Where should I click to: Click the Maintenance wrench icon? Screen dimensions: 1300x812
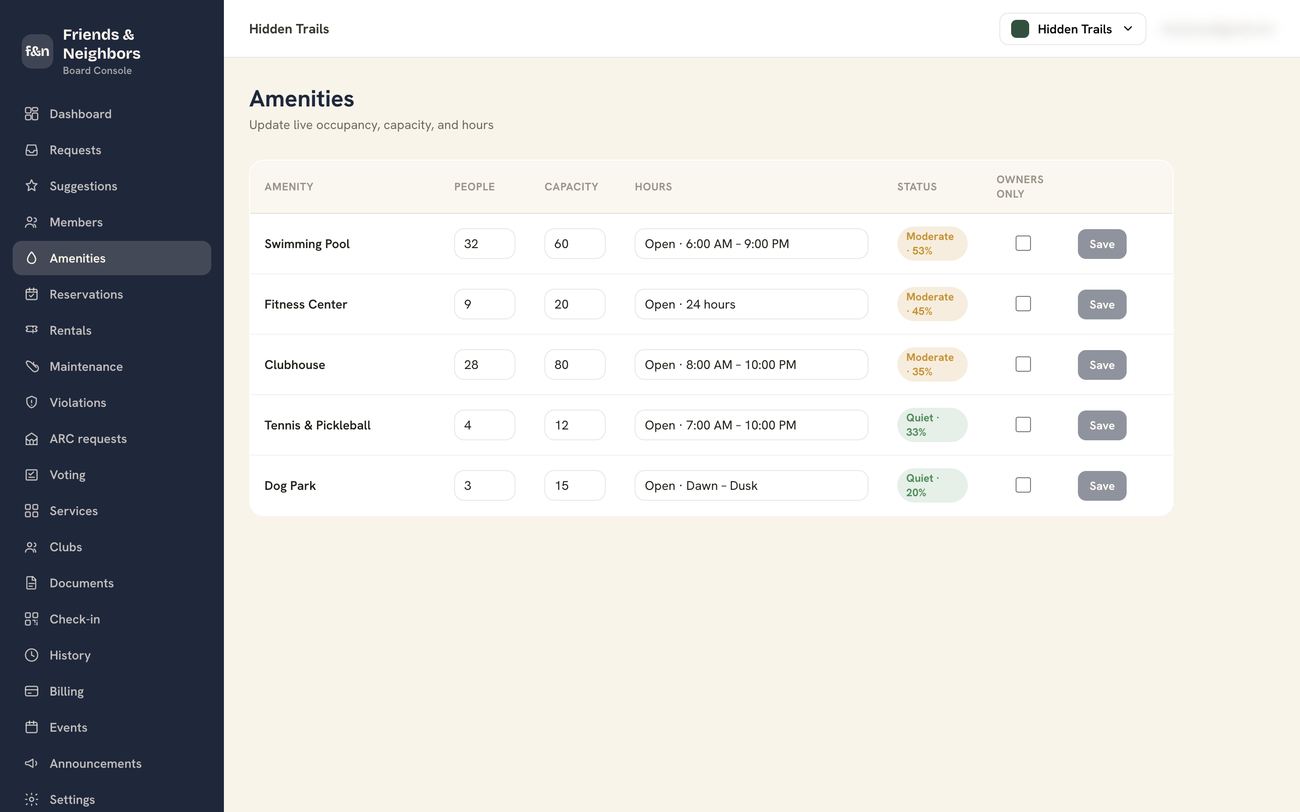pos(32,366)
